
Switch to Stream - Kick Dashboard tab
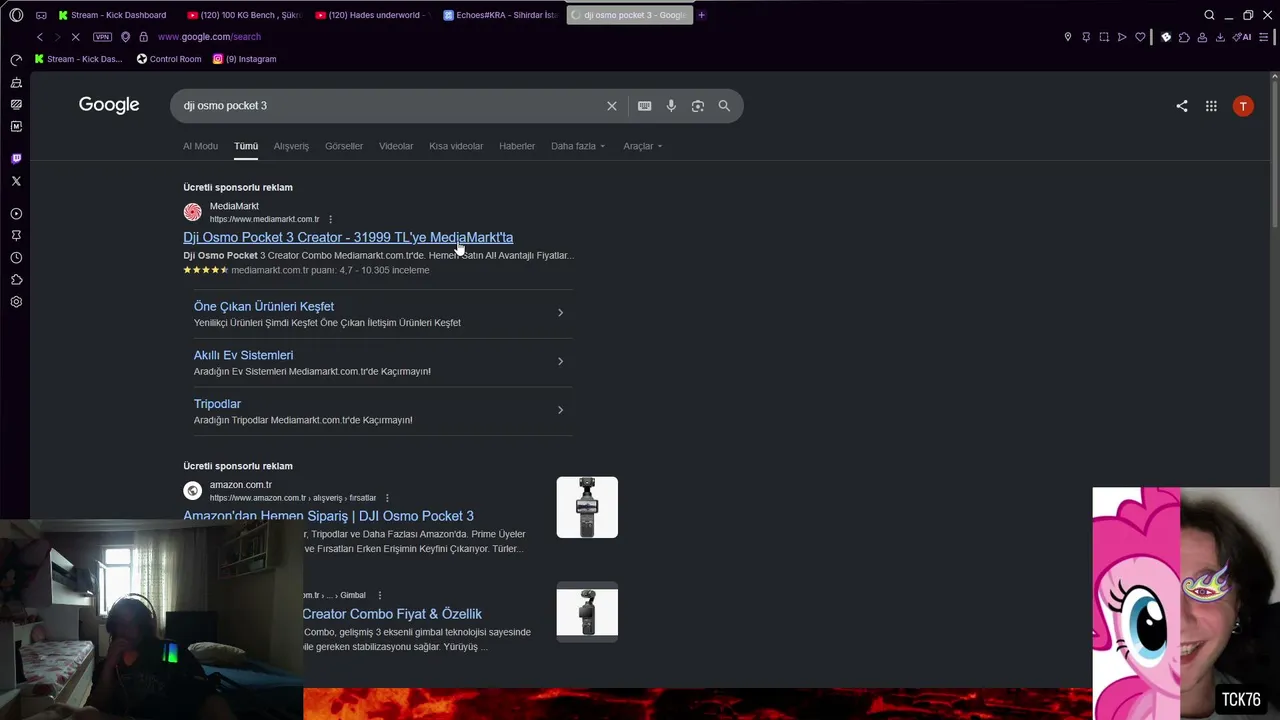pyautogui.click(x=113, y=15)
